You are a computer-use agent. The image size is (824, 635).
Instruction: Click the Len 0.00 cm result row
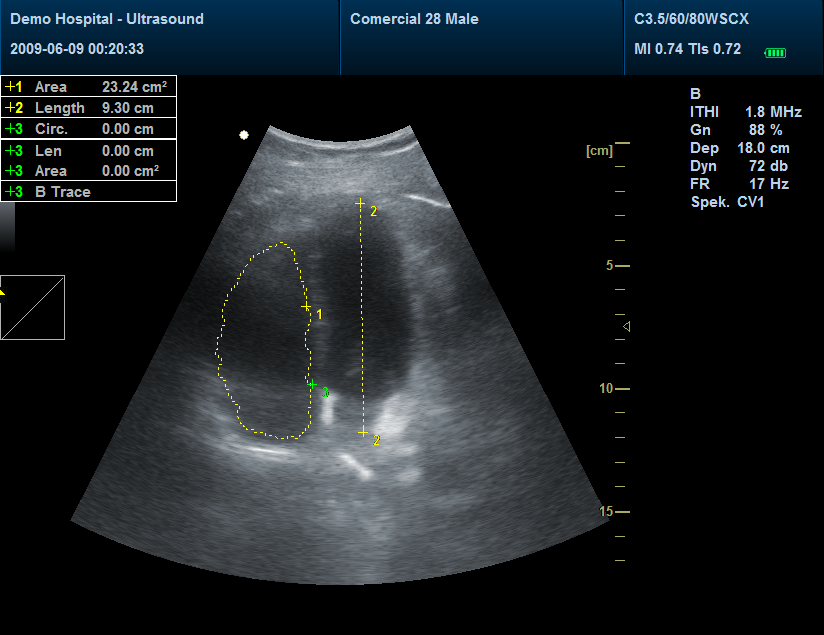click(89, 151)
